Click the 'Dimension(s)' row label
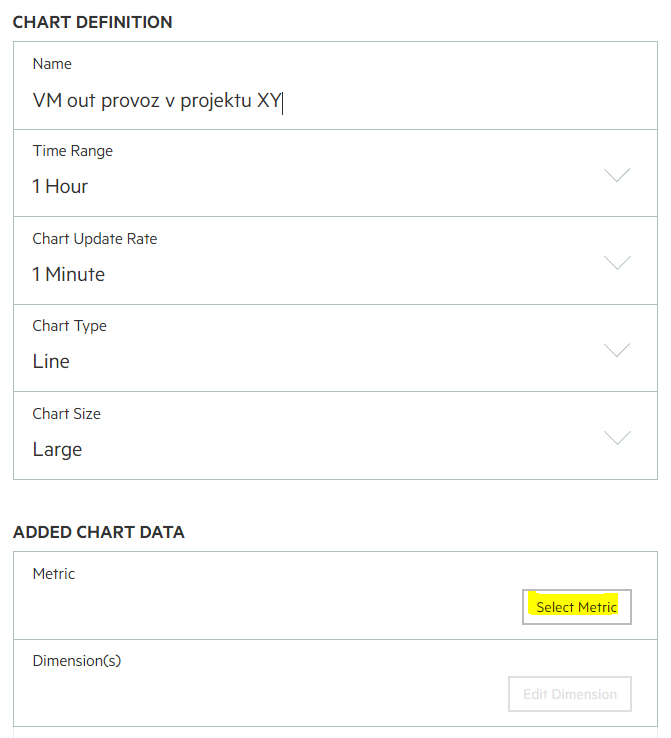This screenshot has width=671, height=738. tap(77, 661)
